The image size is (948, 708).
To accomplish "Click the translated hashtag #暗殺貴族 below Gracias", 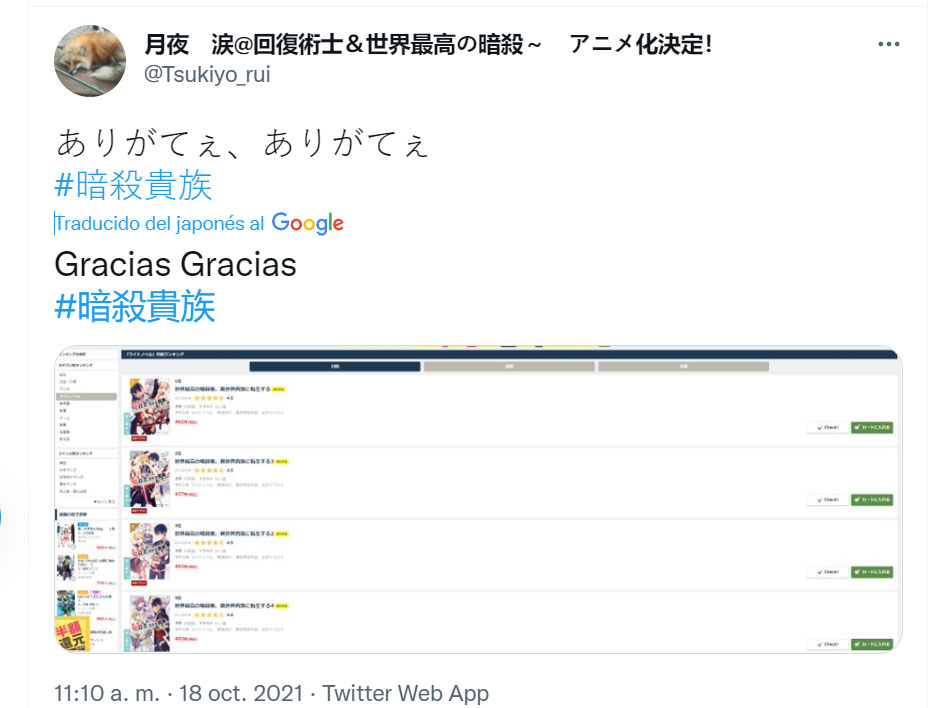I will [135, 306].
